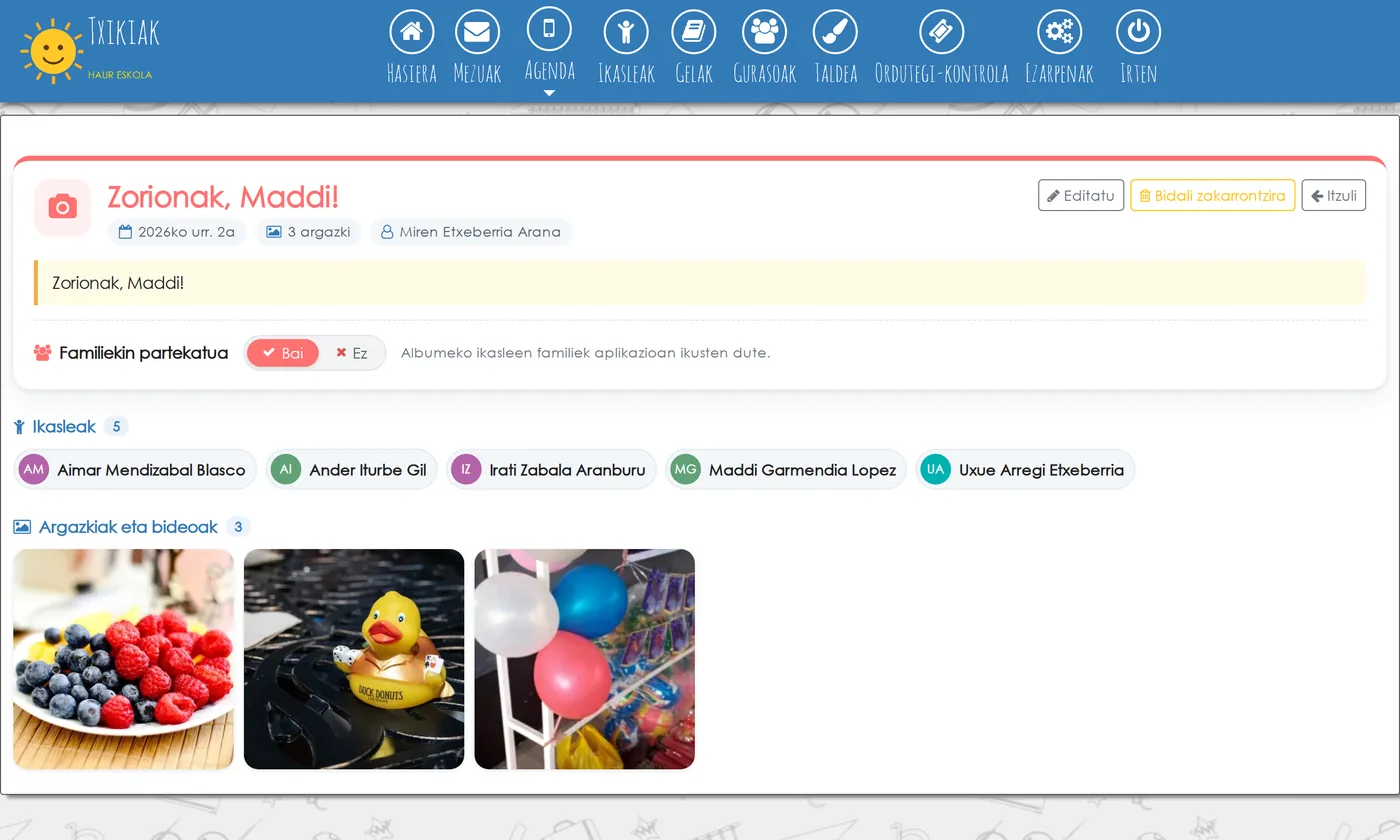Expand the dropdown arrow under Agenda

tap(549, 93)
